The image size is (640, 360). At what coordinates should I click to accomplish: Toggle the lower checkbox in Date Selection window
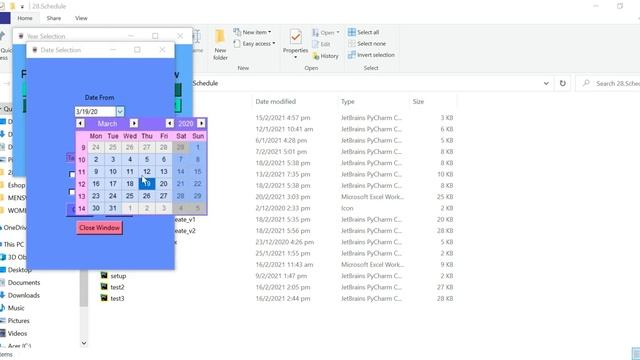tap(72, 192)
